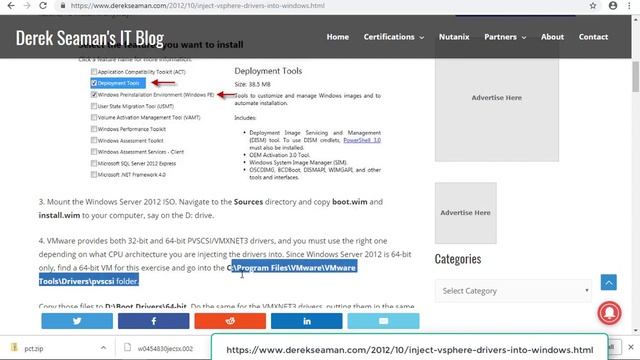This screenshot has width=640, height=360.
Task: Tick the Windows Assessment Toolkit checkbox
Action: click(94, 140)
